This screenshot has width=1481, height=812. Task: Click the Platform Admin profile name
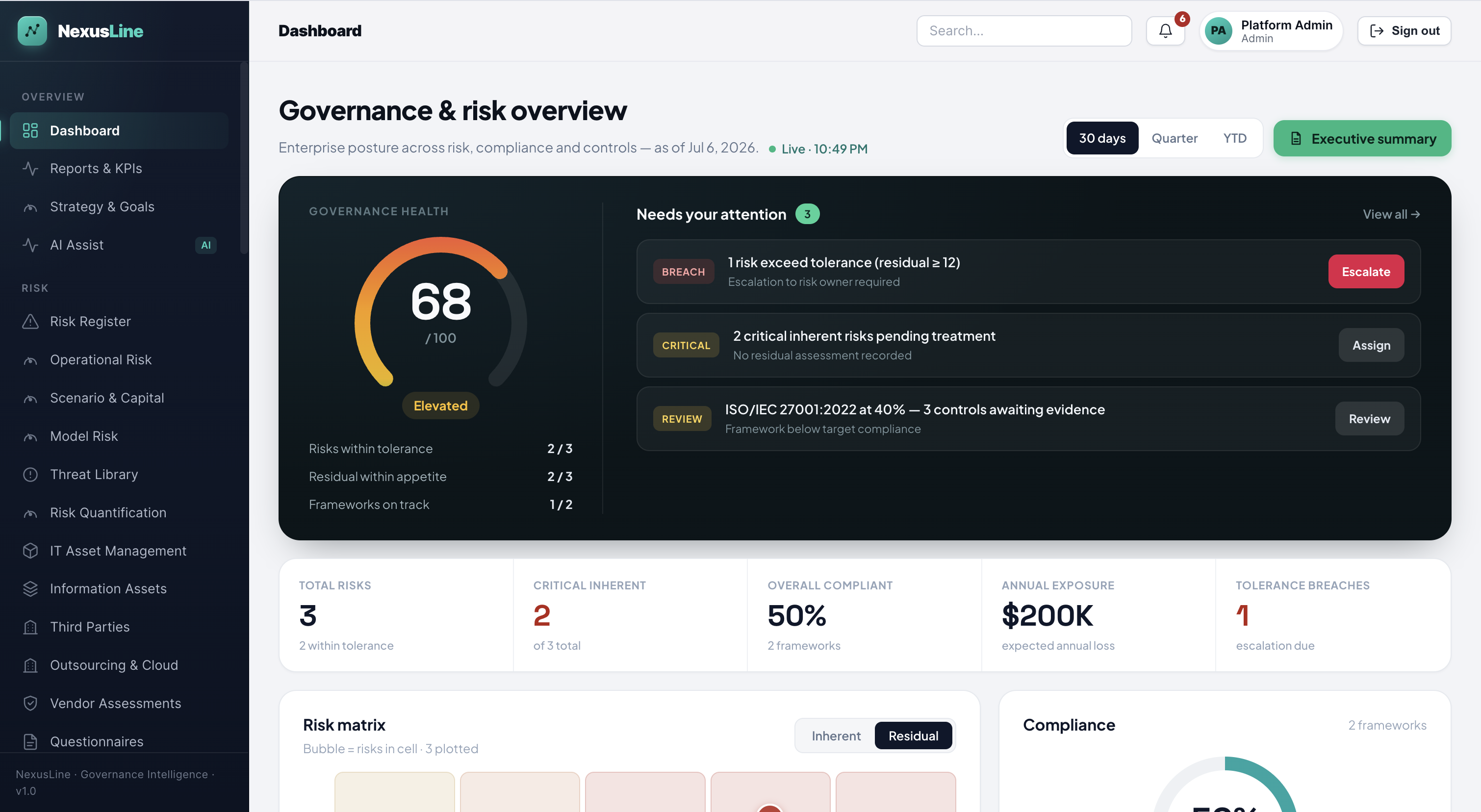point(1287,25)
